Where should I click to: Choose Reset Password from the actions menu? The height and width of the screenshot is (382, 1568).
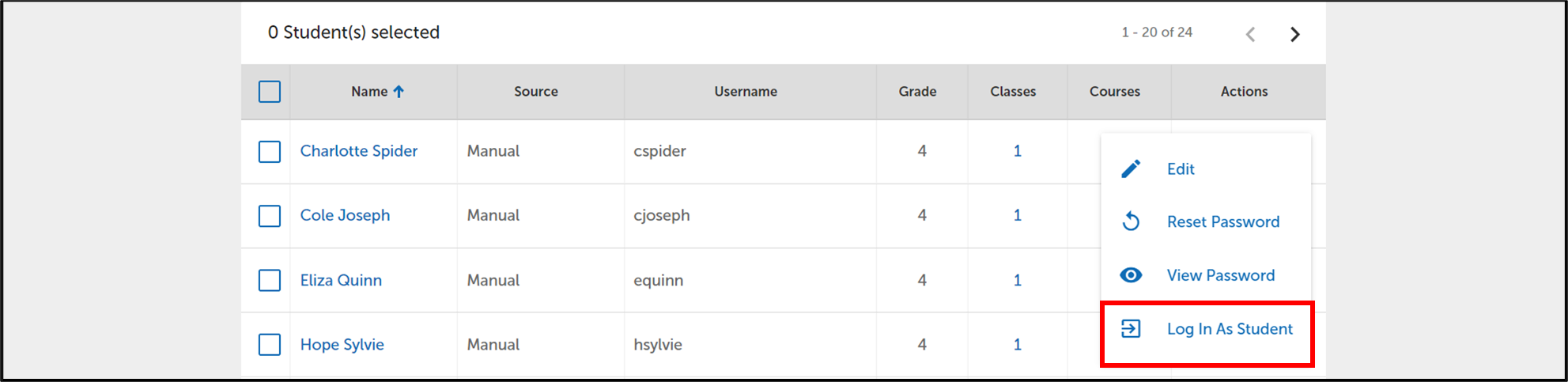coord(1222,221)
